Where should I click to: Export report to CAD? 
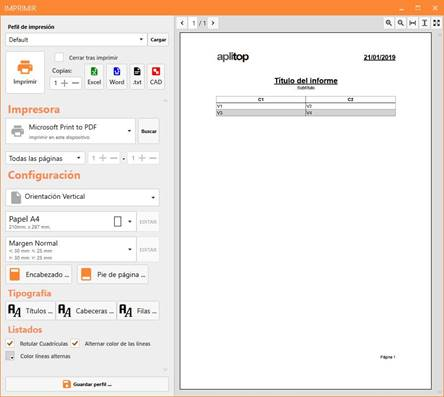(156, 76)
